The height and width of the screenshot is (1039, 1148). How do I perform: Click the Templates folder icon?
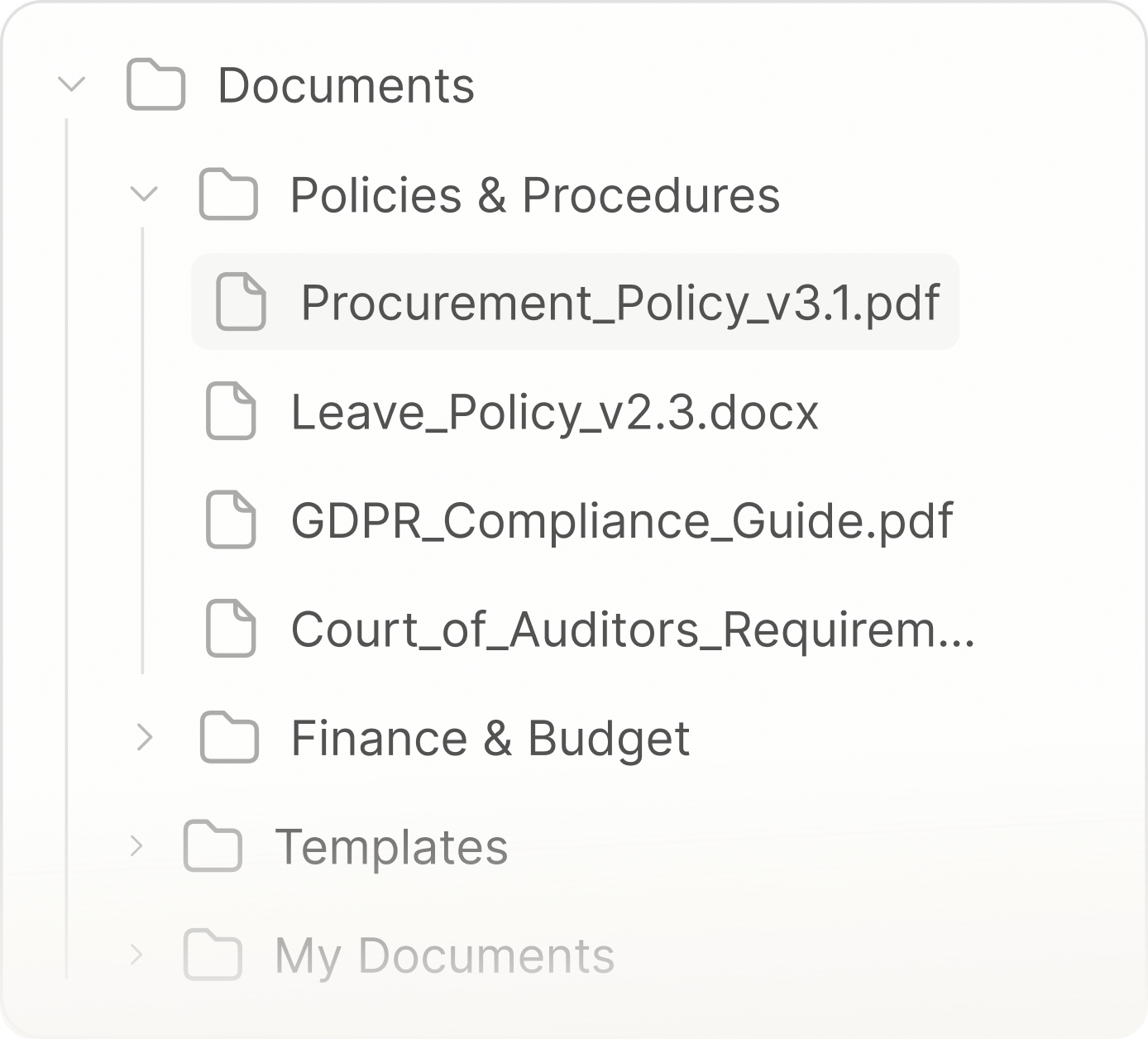(x=213, y=846)
